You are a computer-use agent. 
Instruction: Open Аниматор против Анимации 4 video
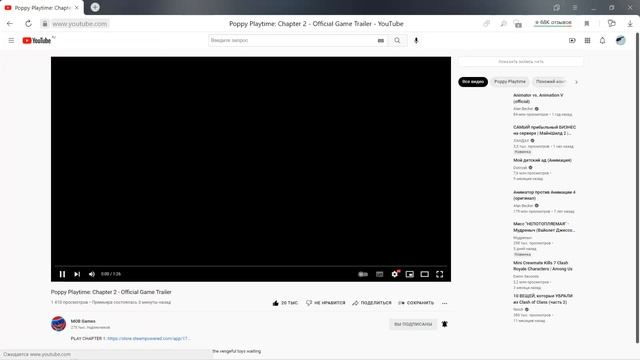[x=544, y=195]
